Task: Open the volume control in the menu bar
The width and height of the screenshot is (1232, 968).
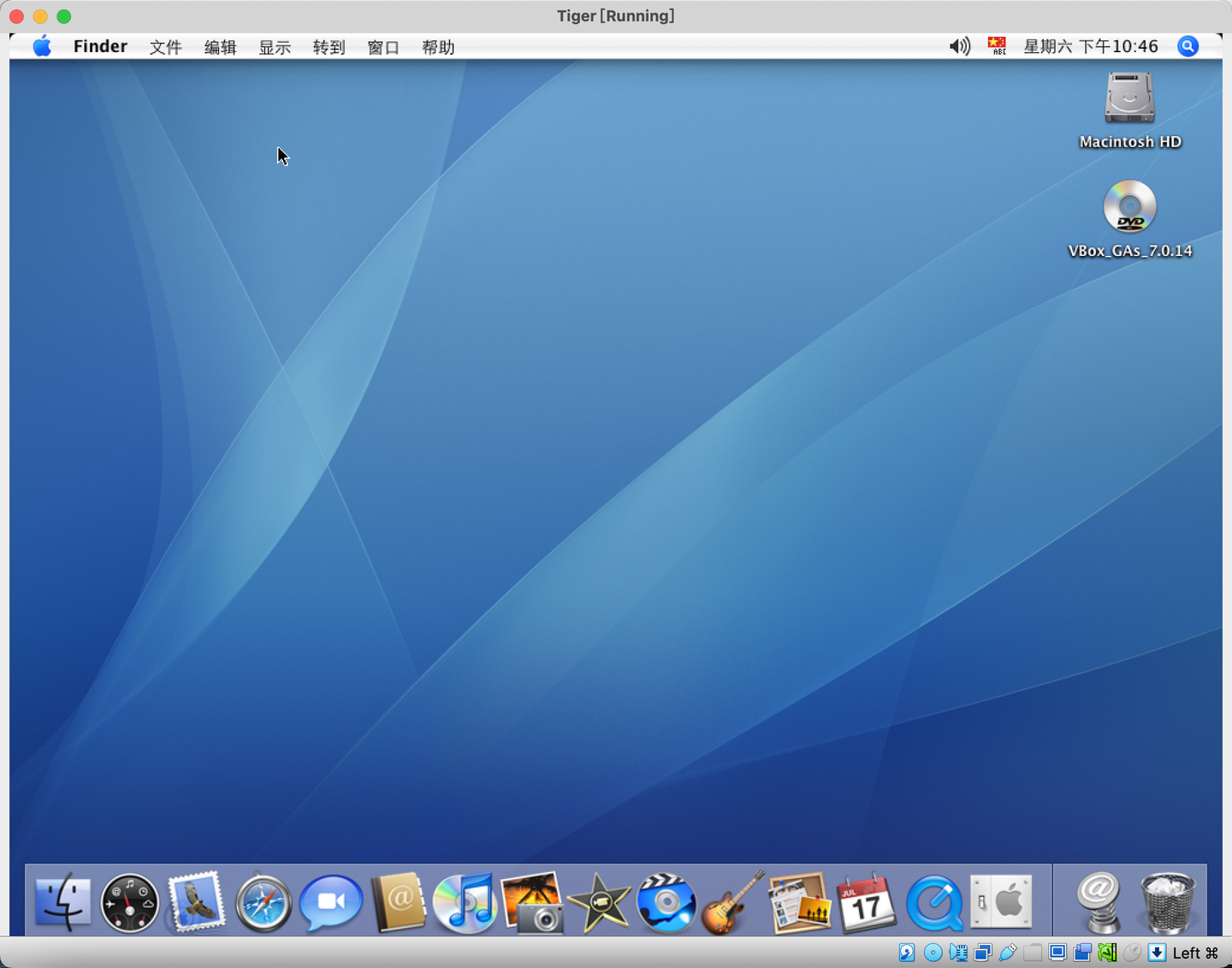Action: pyautogui.click(x=958, y=46)
